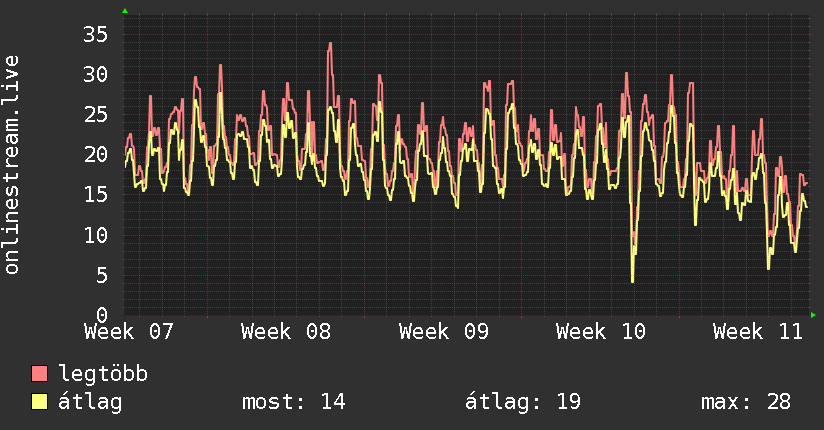Click the y-axis value 10
The image size is (824, 430).
point(96,235)
